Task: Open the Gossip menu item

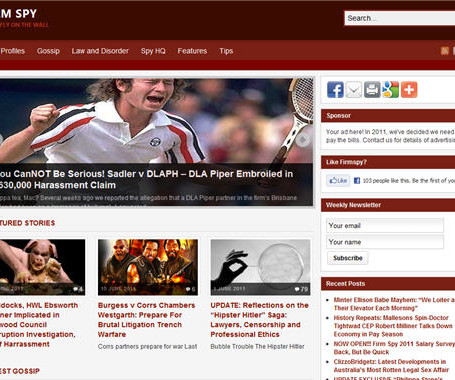Action: (48, 51)
